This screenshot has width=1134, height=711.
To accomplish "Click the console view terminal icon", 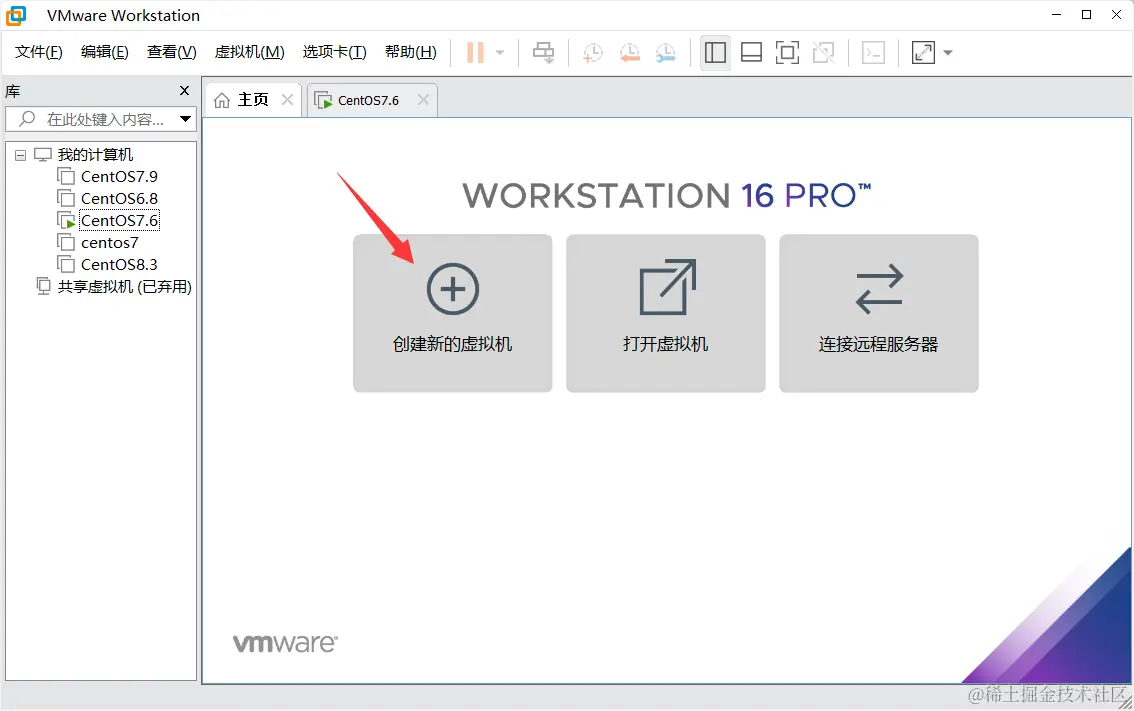I will [874, 52].
